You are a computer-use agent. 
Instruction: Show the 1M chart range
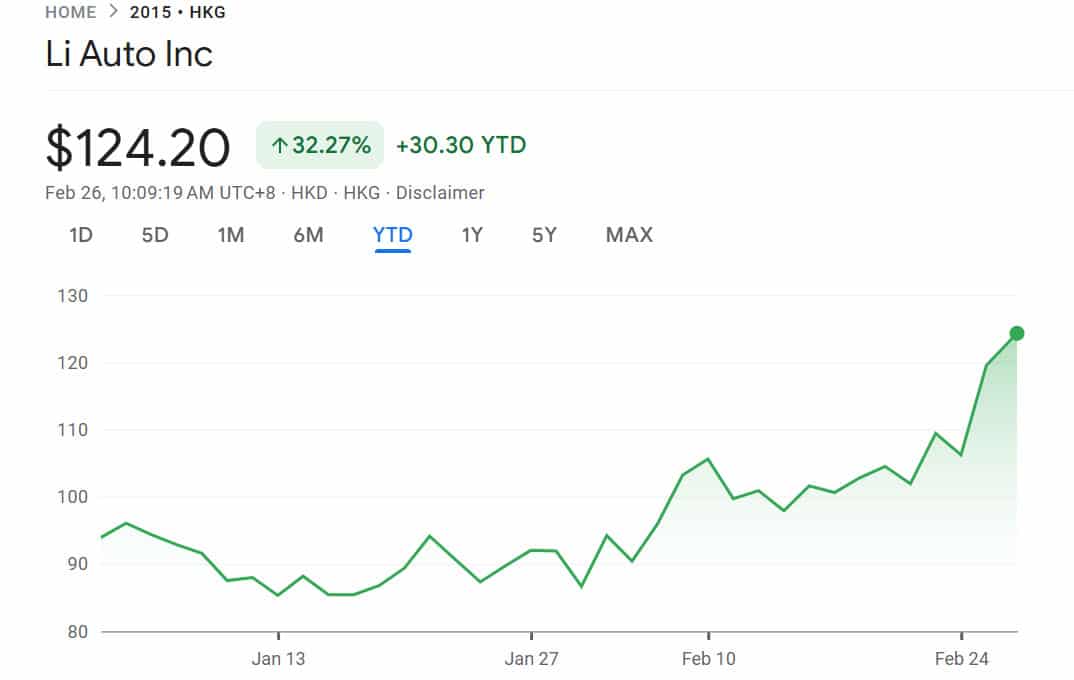coord(231,235)
